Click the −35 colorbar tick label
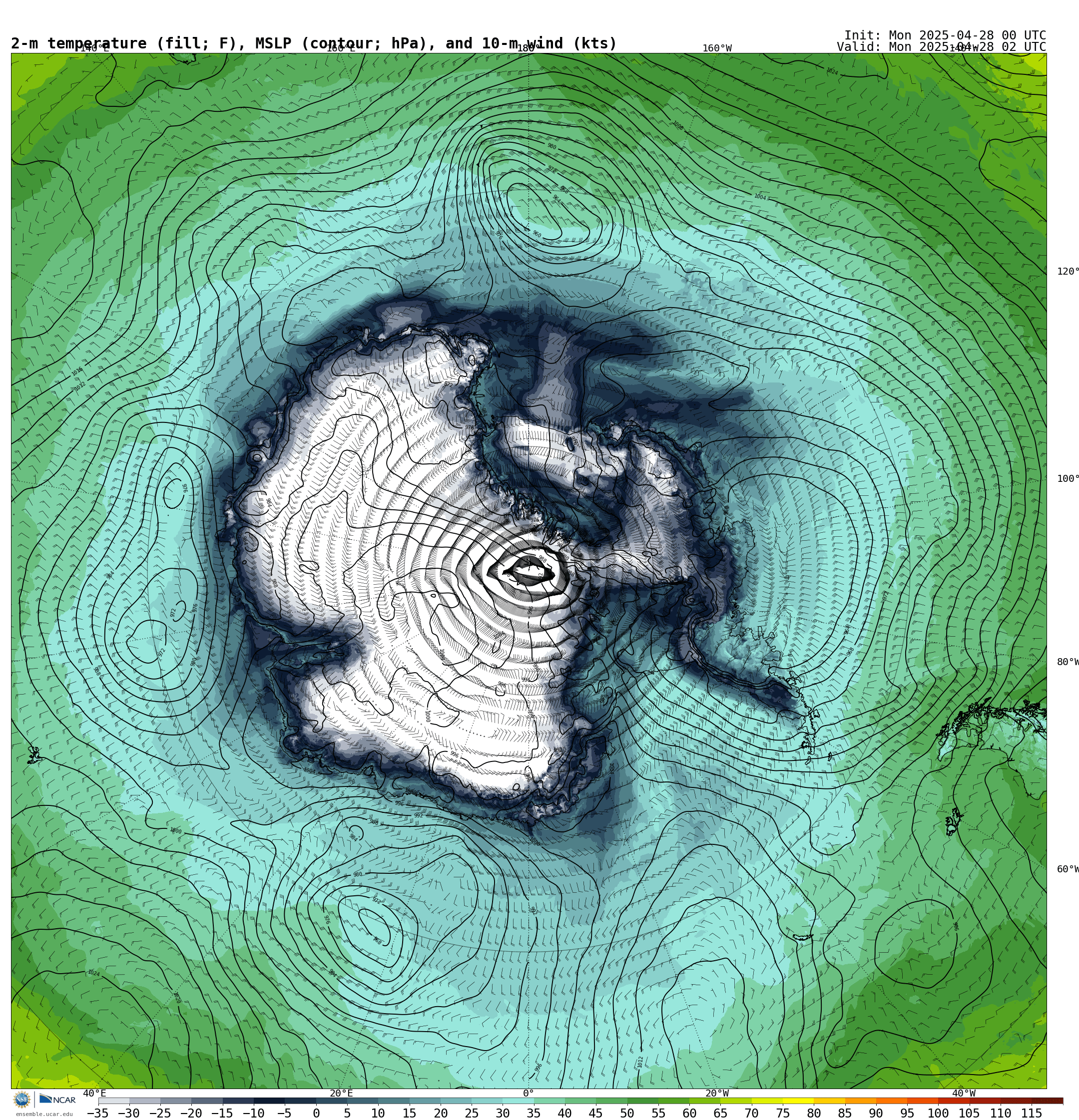Image resolution: width=1079 pixels, height=1120 pixels. point(98,1113)
